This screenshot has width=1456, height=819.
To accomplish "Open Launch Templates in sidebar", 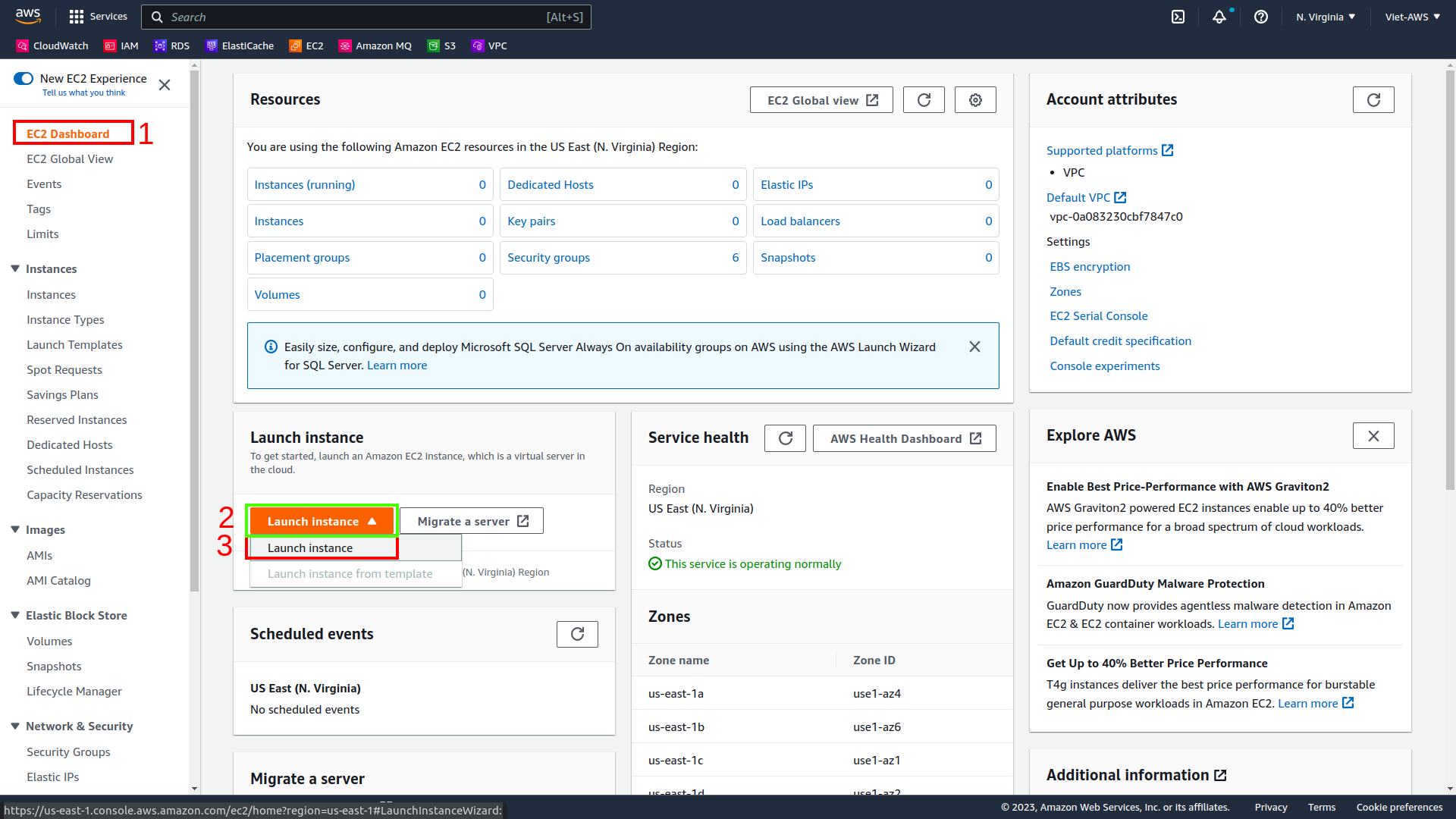I will tap(74, 344).
